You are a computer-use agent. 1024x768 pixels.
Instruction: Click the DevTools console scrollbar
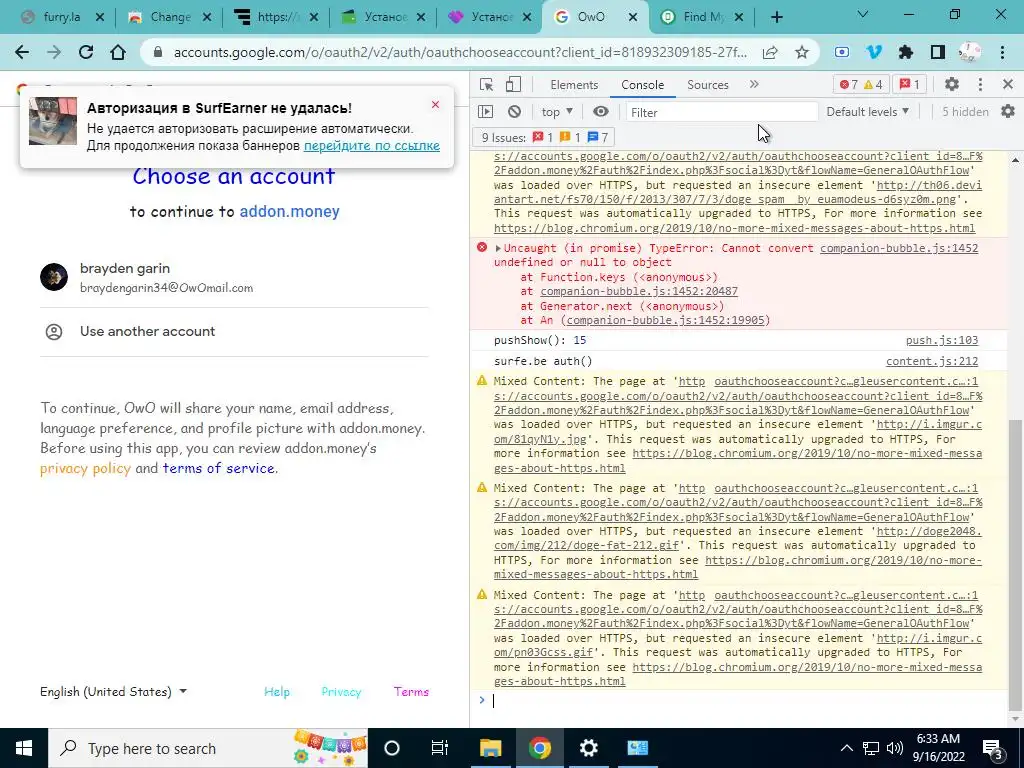tap(1015, 565)
